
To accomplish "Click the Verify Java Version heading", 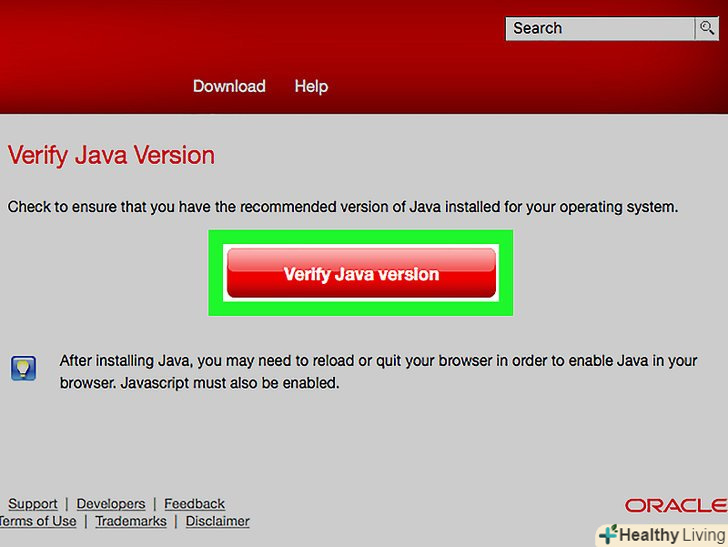I will [x=111, y=156].
